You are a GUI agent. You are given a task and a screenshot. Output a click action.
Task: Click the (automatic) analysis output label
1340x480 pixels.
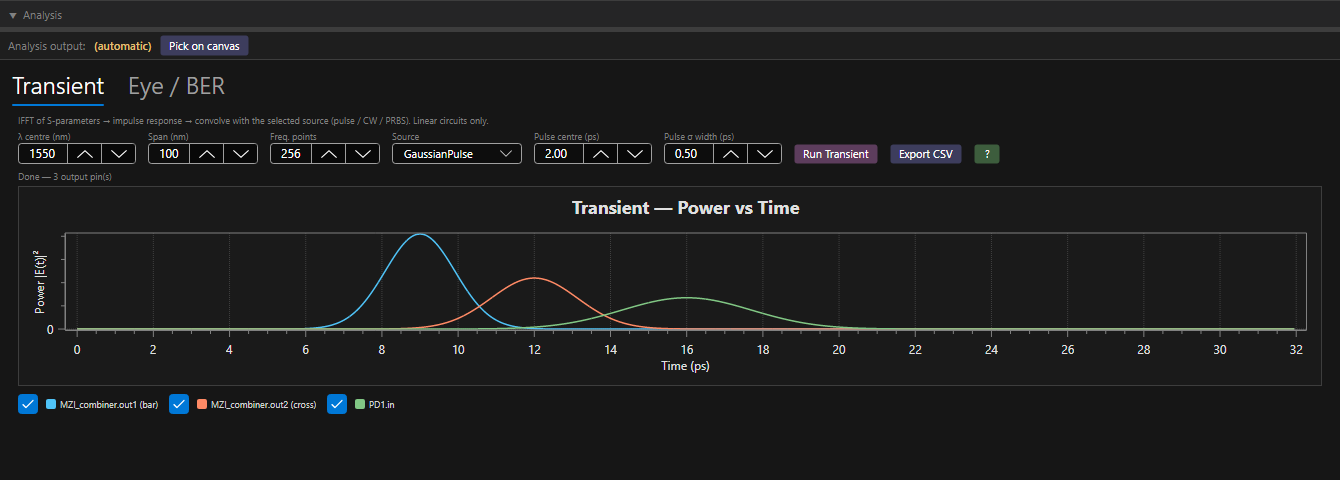[x=123, y=46]
